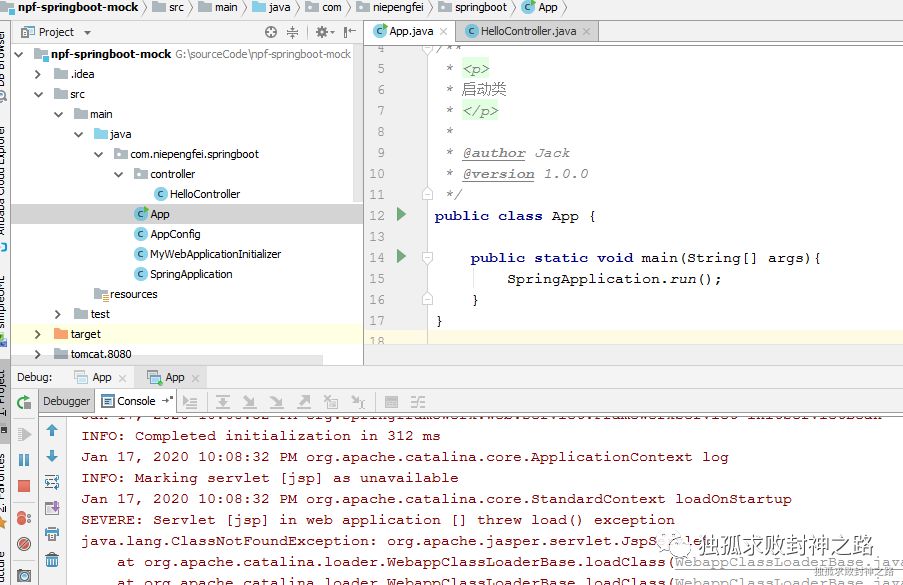Toggle soft-wrap in the console
Image resolution: width=903 pixels, height=585 pixels.
[x=52, y=481]
